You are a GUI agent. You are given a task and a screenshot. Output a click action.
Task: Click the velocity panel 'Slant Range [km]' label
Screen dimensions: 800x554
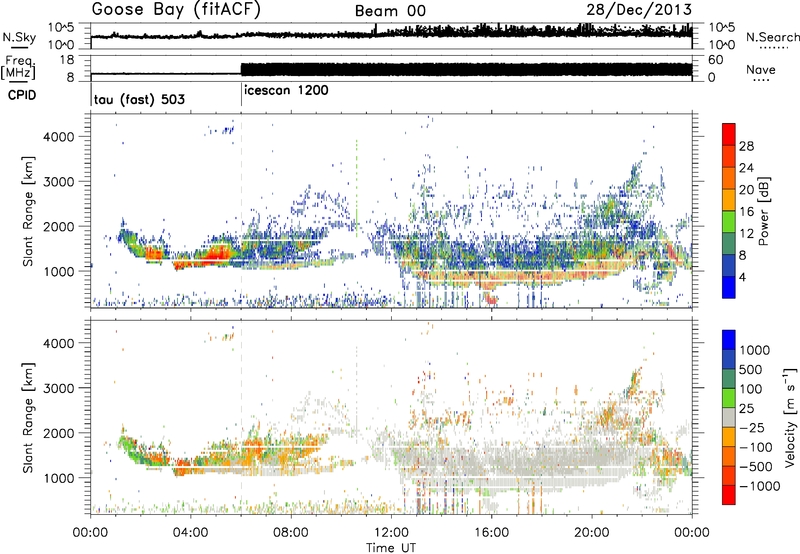pos(28,418)
